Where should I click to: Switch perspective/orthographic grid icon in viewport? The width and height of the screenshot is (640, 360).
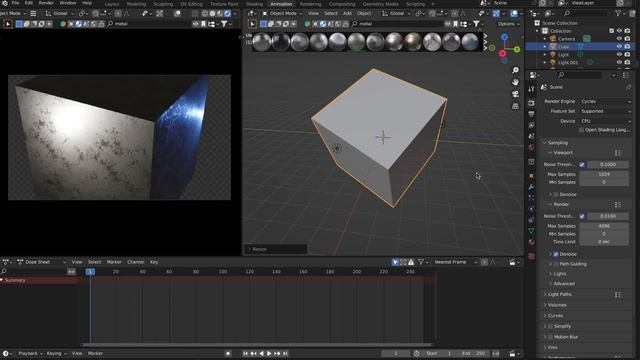pos(516,106)
